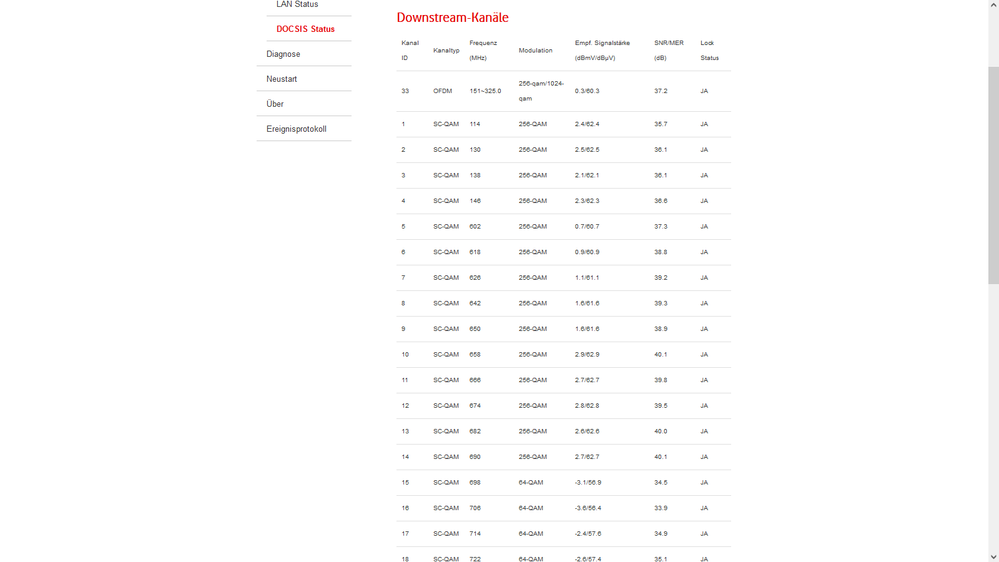Click the Kanal ID column header

tap(410, 50)
